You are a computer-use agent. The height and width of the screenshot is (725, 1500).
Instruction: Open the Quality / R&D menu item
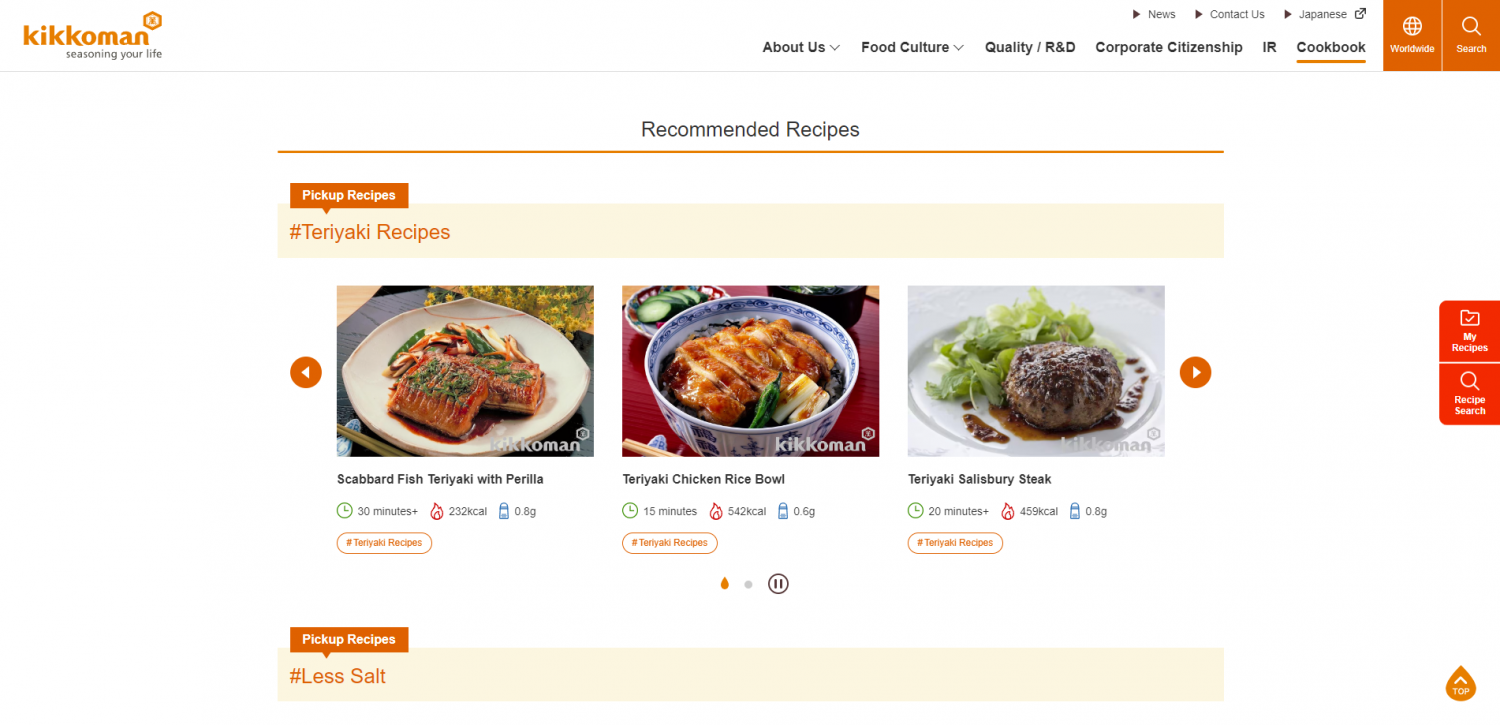1030,47
